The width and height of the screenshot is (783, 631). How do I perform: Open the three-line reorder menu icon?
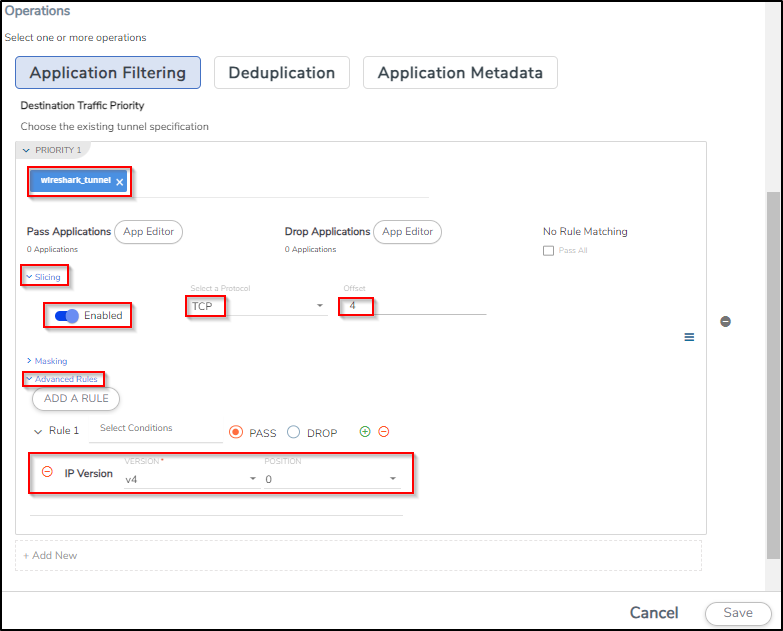click(689, 337)
